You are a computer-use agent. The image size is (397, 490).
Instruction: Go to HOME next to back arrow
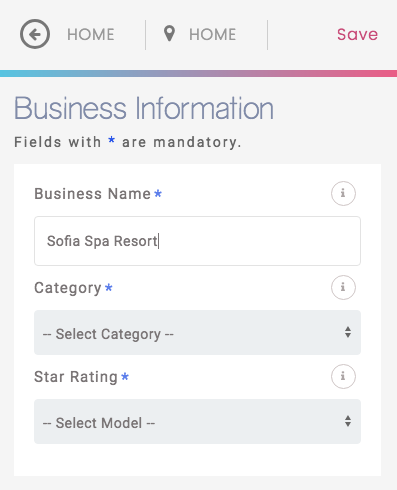tap(91, 34)
